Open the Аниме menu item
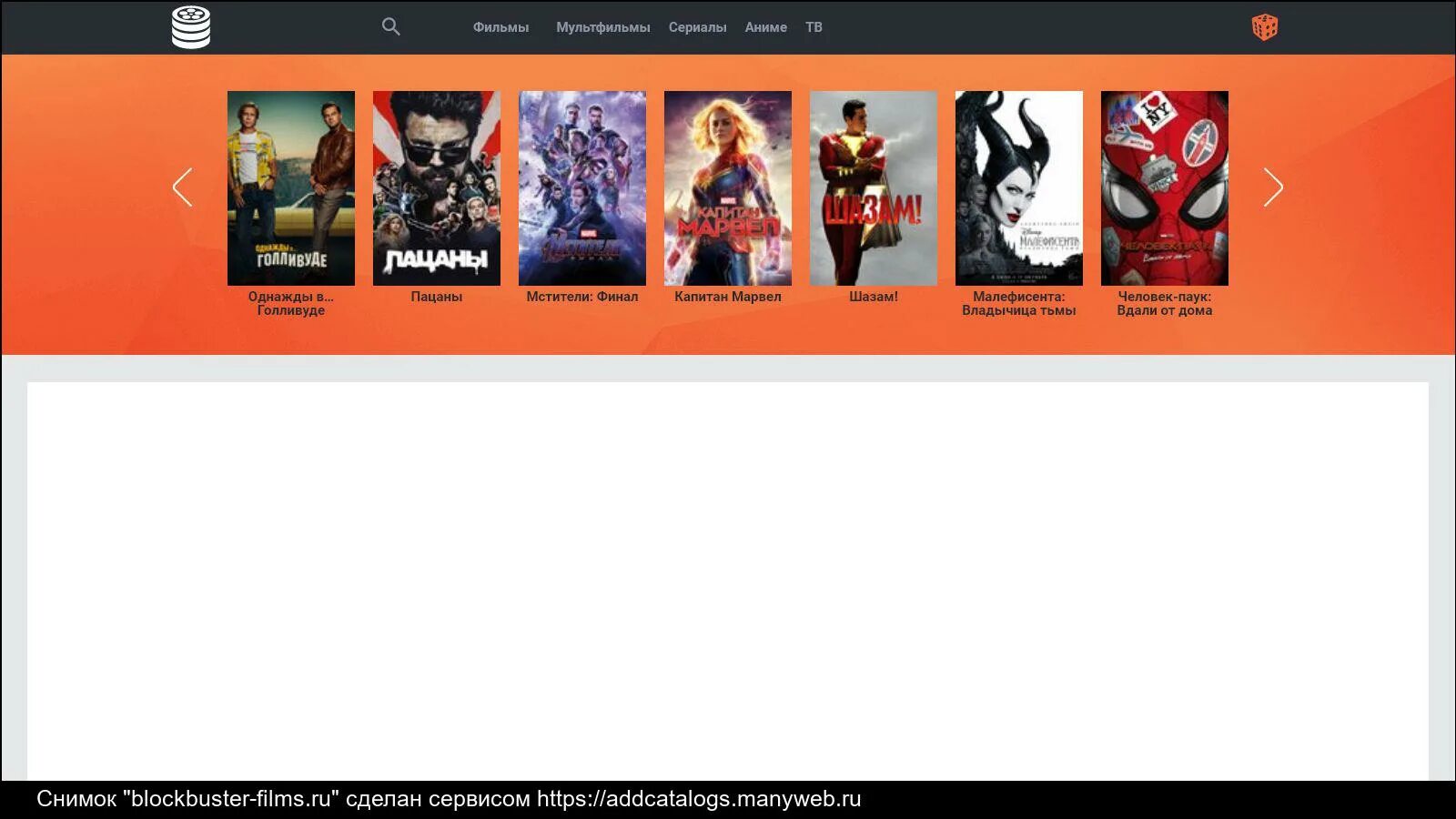The width and height of the screenshot is (1456, 819). pyautogui.click(x=766, y=27)
